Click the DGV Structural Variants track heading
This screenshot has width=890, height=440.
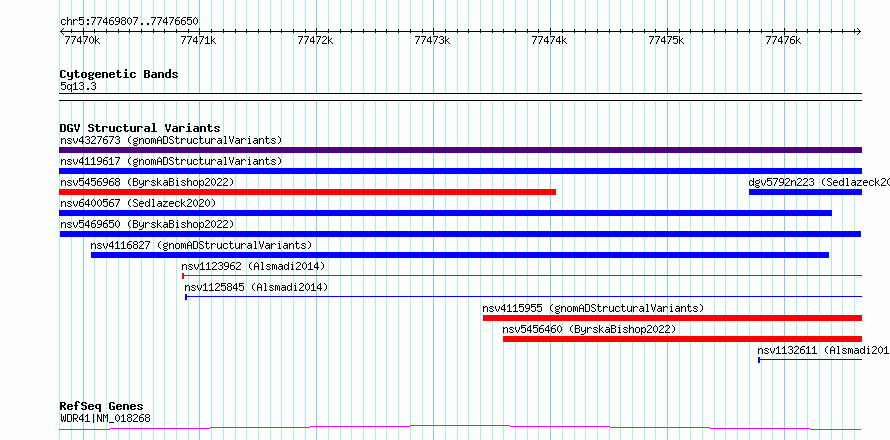click(140, 128)
